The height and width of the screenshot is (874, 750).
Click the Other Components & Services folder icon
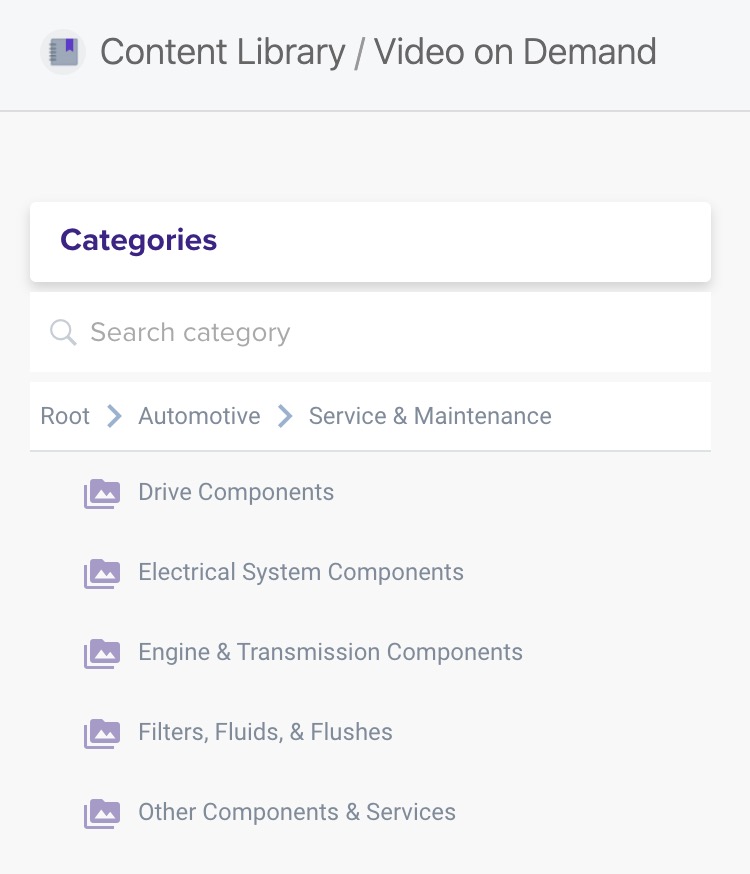tap(102, 813)
